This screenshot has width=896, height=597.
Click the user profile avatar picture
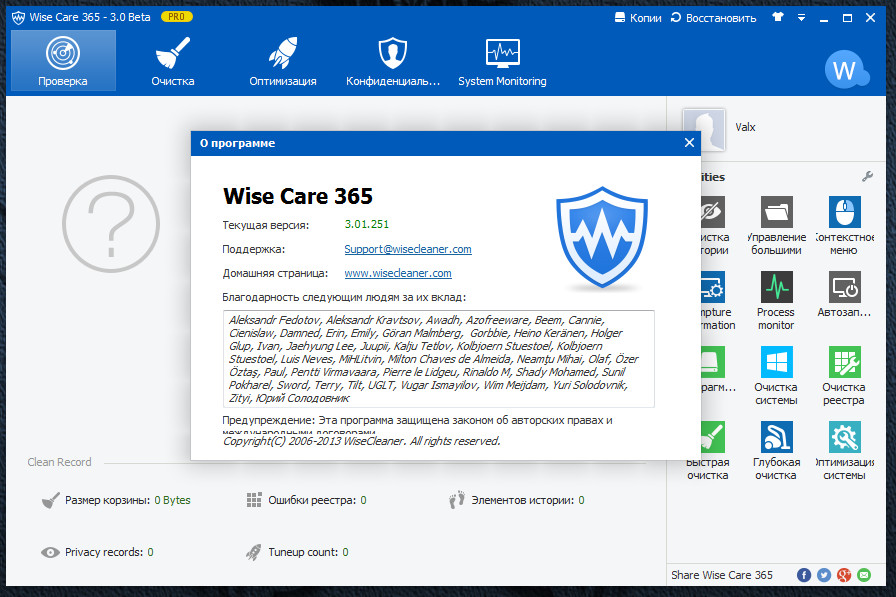[x=704, y=130]
